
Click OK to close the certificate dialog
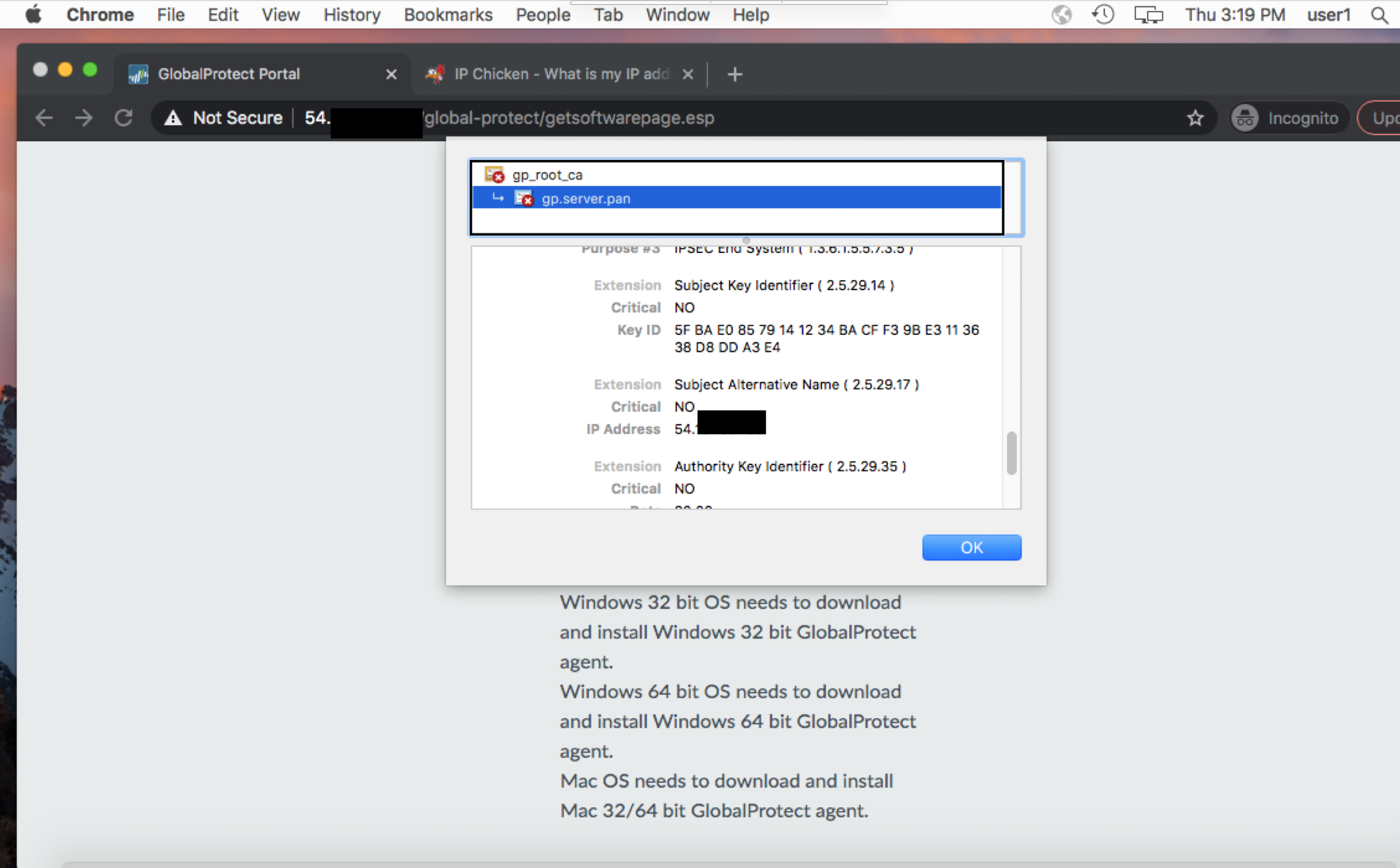(x=971, y=547)
